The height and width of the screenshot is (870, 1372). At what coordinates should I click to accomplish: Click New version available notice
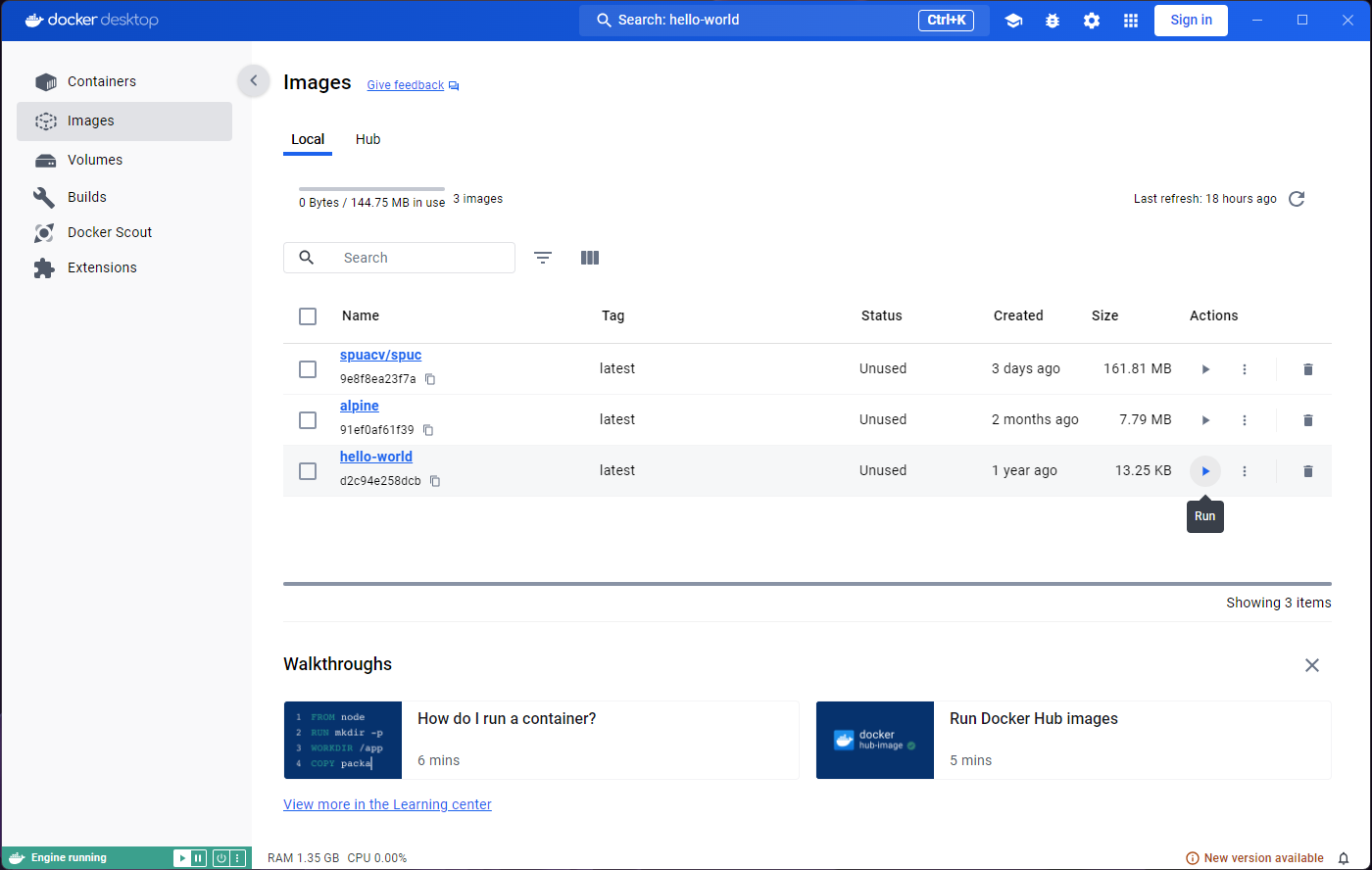[x=1254, y=858]
